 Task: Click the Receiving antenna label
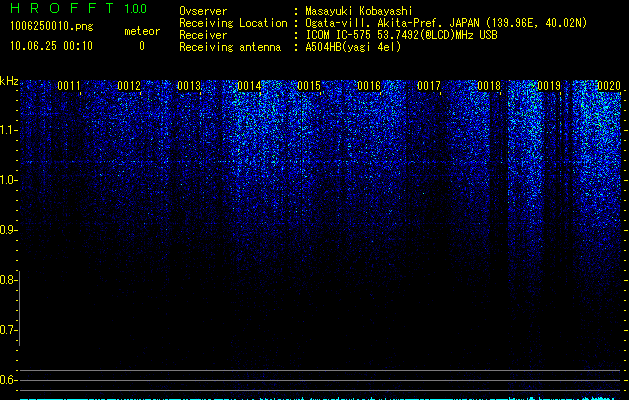click(230, 47)
